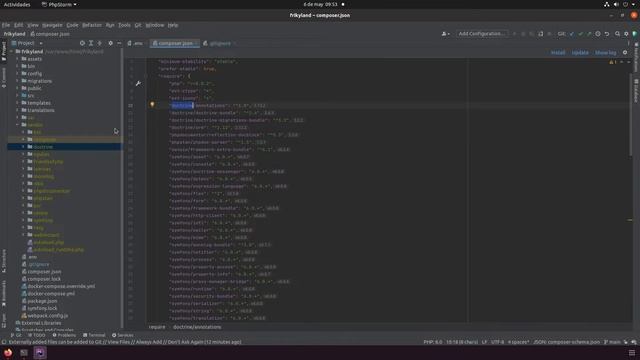Open the Navigate menu

tap(52, 25)
